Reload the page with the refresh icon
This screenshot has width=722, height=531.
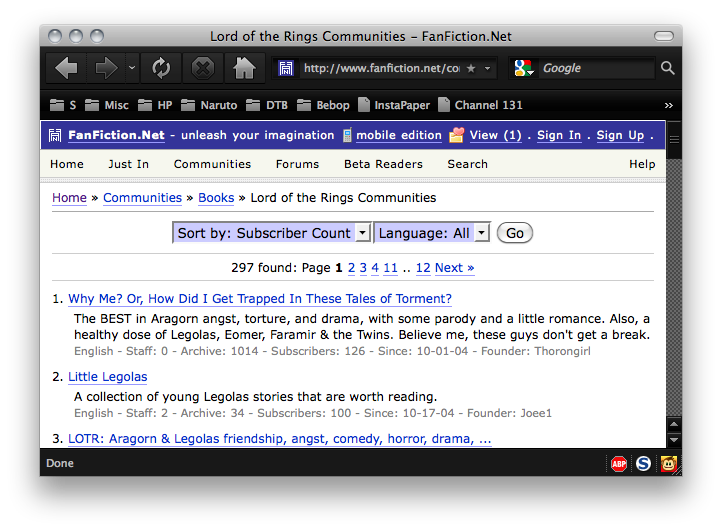(x=161, y=68)
